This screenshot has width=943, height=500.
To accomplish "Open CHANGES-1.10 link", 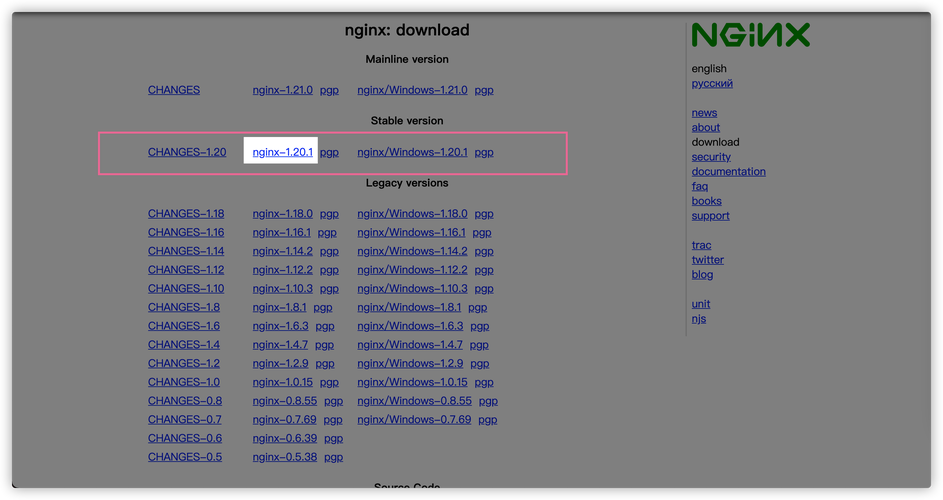I will [x=186, y=288].
